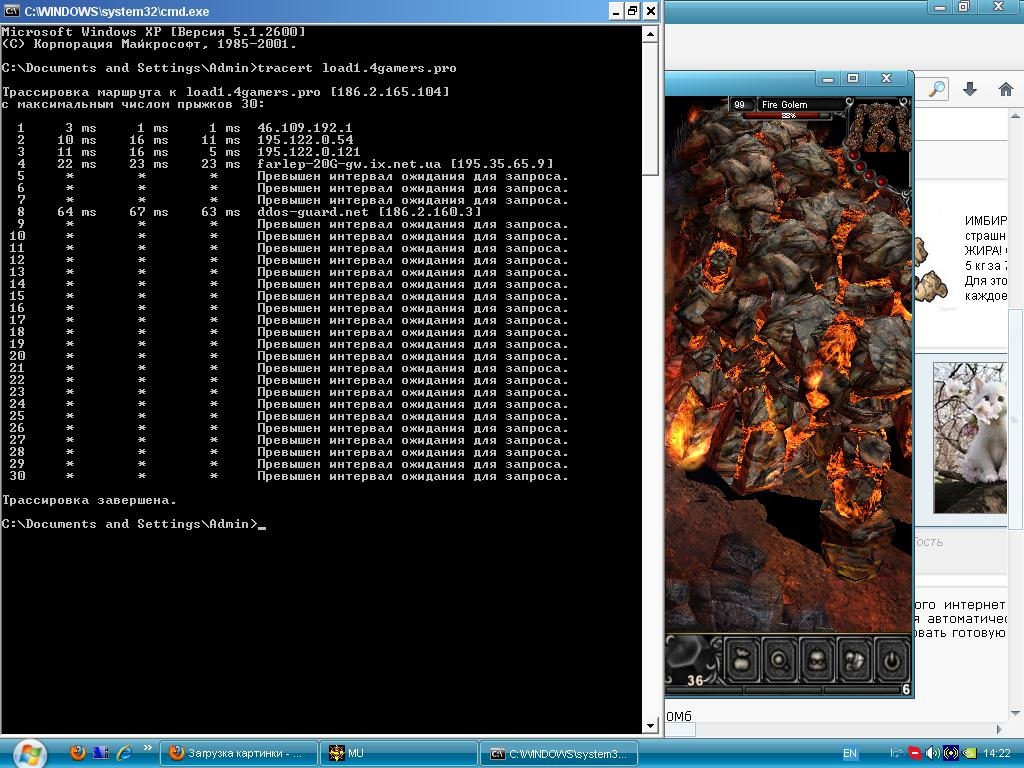
Task: Switch to Загрузка картинки Firefox taskbar button
Action: [x=238, y=753]
